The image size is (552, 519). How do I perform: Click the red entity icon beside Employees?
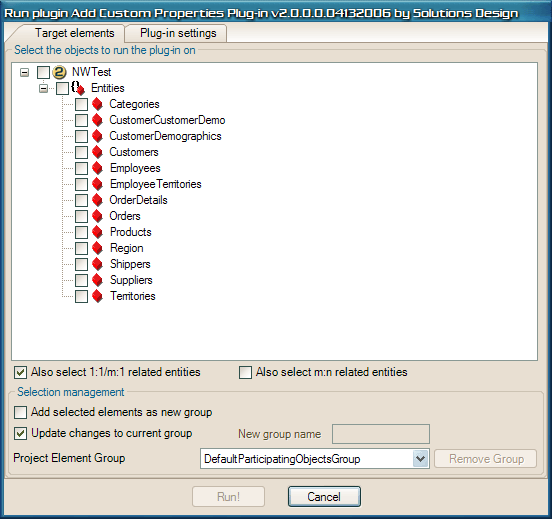[97, 168]
